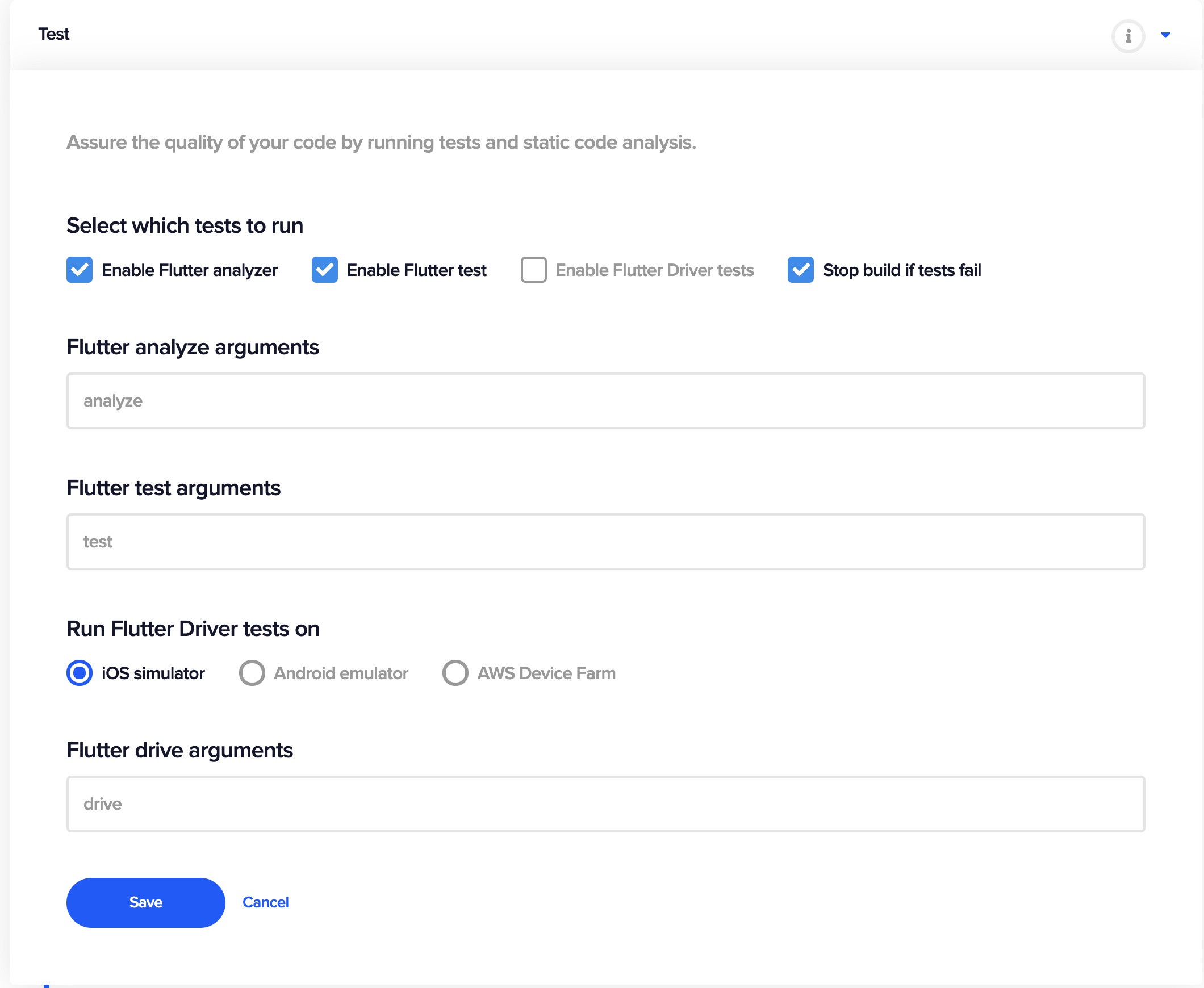Click the Test section title
The image size is (1204, 988).
53,34
